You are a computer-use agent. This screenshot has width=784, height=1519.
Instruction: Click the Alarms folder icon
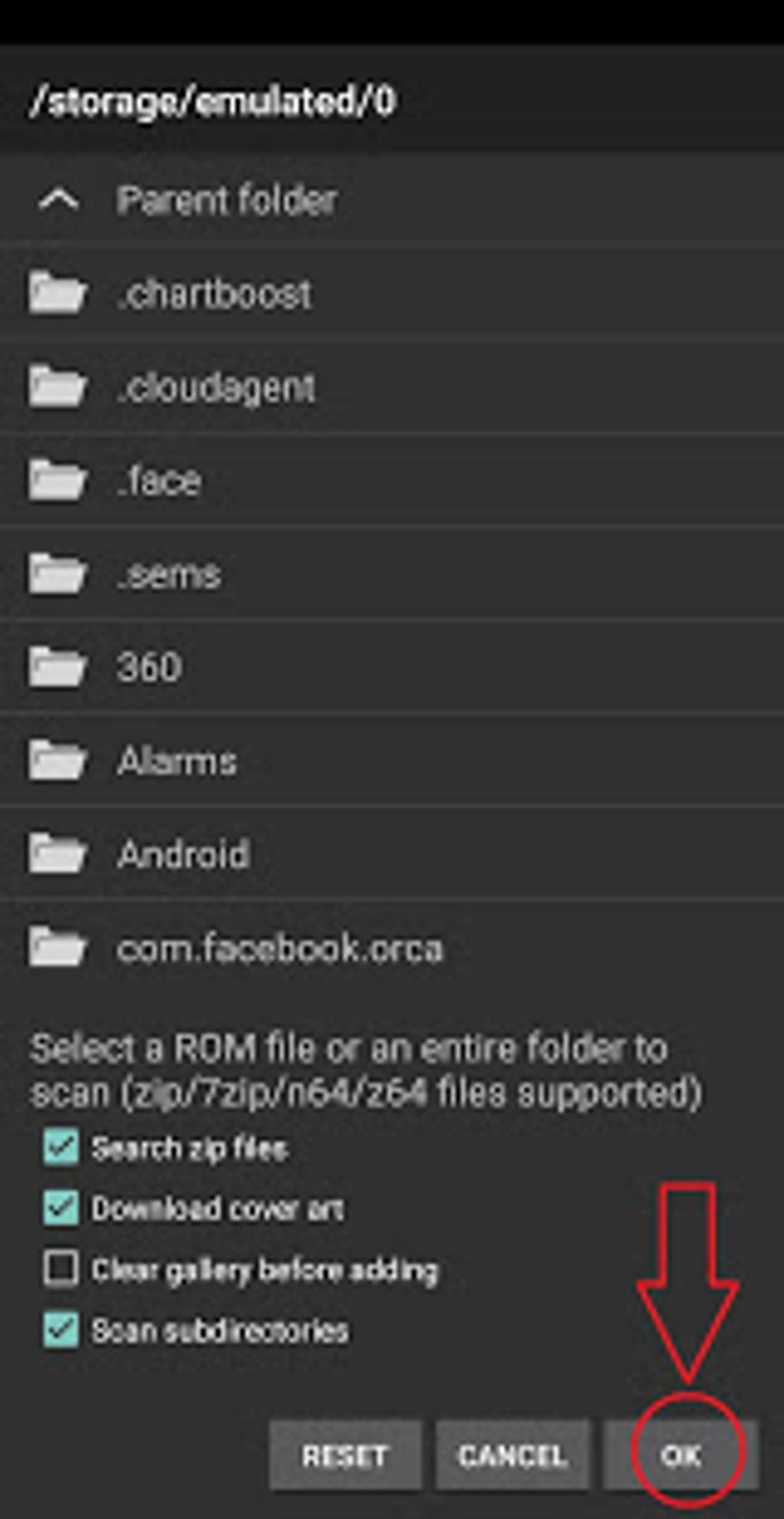coord(57,759)
